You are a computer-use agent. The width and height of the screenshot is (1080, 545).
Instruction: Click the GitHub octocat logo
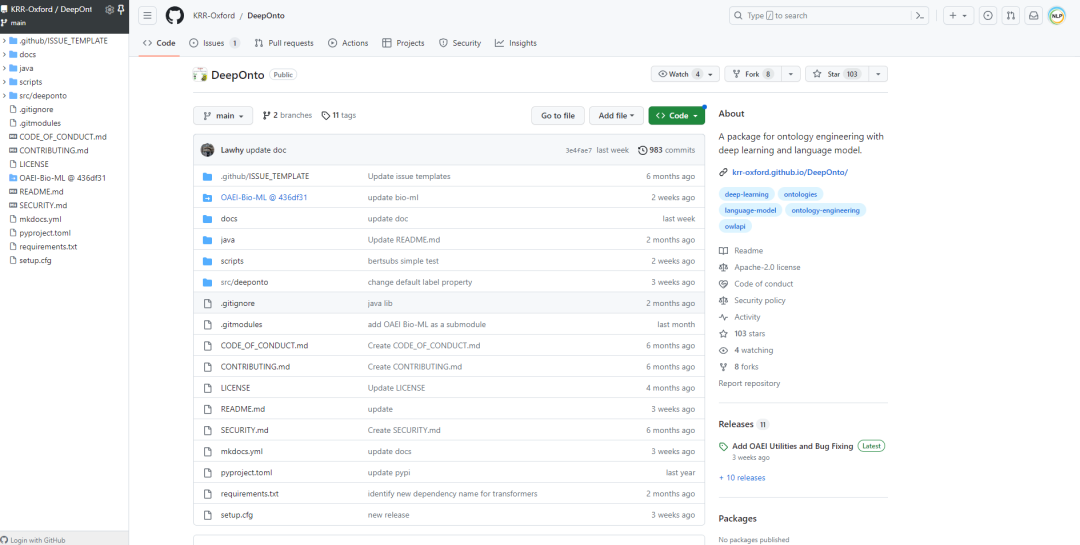pos(175,15)
